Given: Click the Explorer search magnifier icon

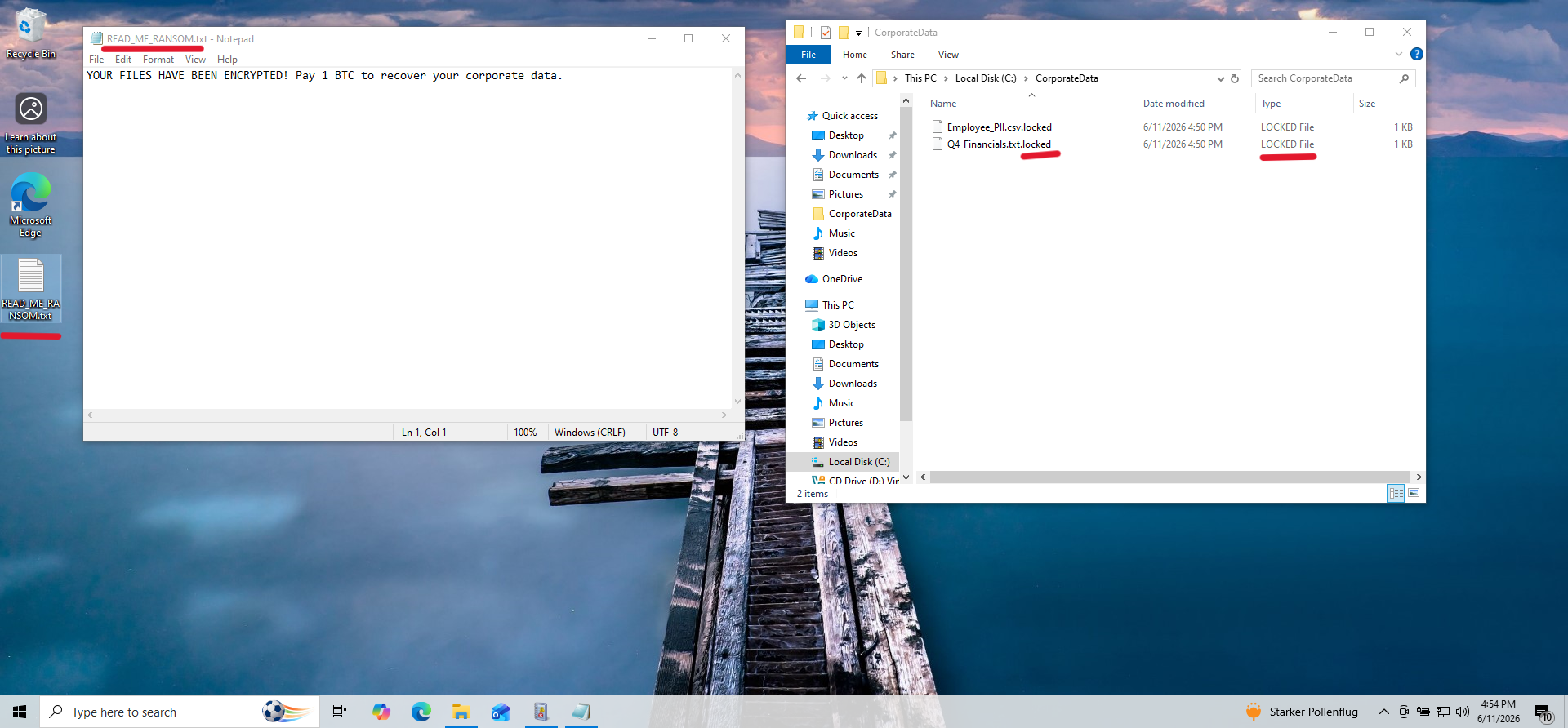Looking at the screenshot, I should [x=1404, y=78].
